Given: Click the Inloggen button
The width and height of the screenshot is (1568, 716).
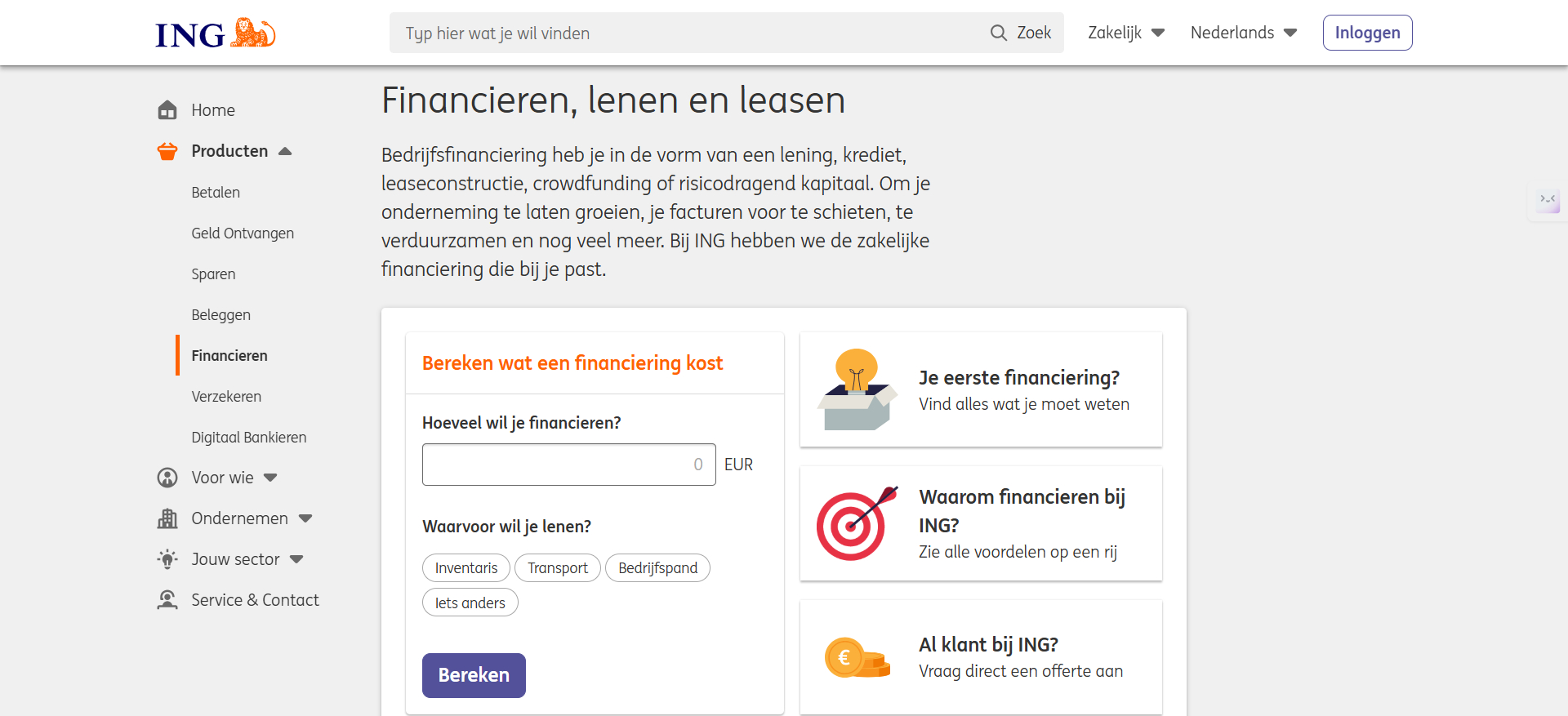Looking at the screenshot, I should (1367, 33).
